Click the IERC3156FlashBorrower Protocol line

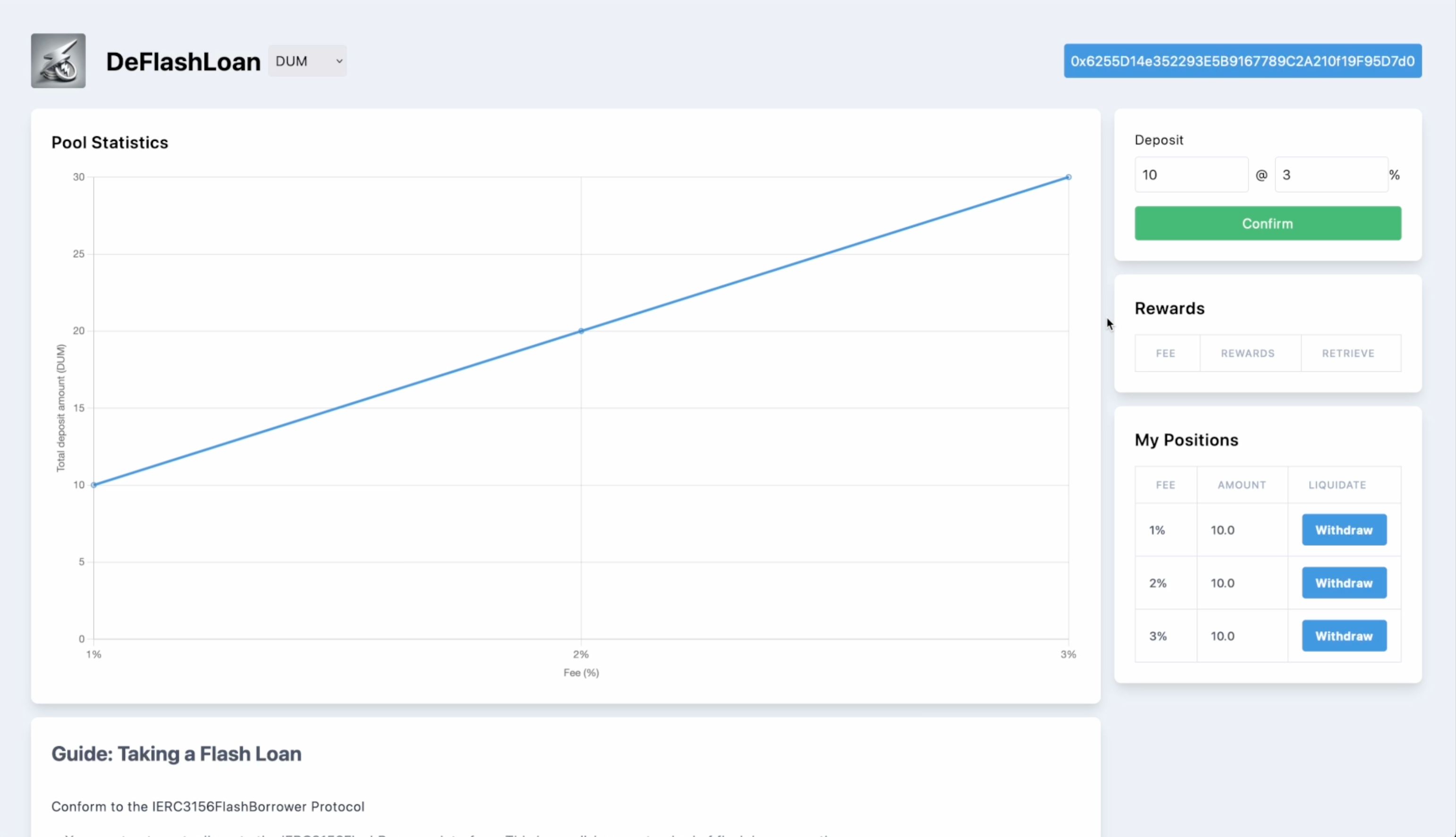click(x=208, y=806)
